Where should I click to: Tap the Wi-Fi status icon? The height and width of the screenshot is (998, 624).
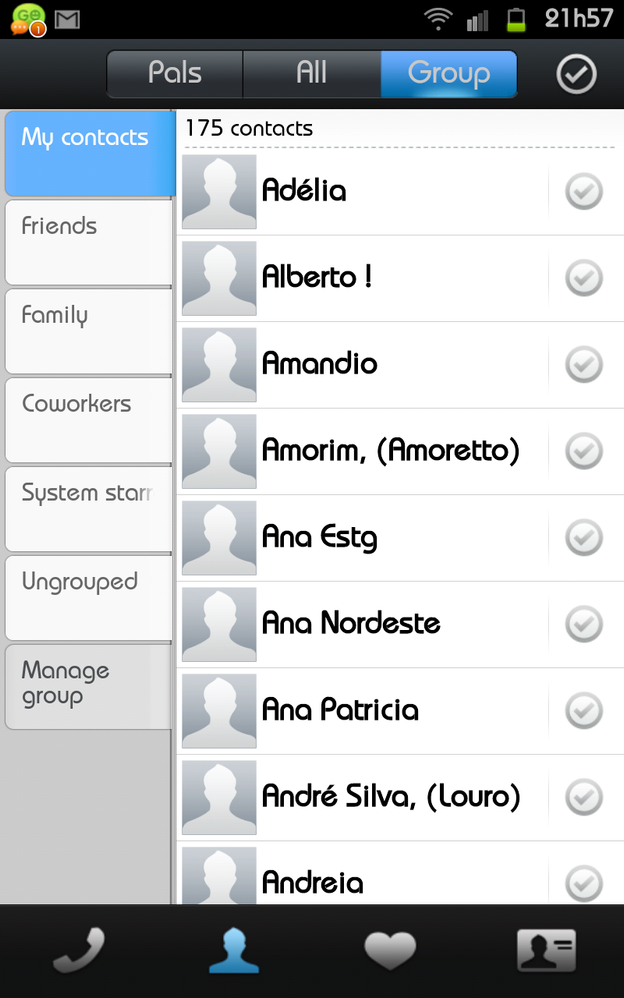437,19
